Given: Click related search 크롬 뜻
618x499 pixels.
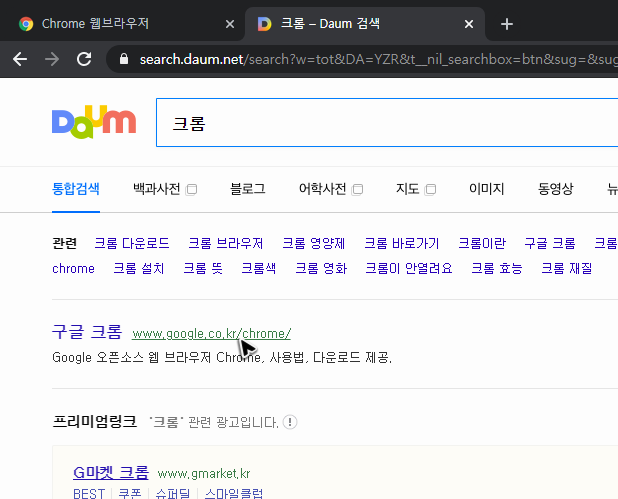Looking at the screenshot, I should tap(203, 269).
